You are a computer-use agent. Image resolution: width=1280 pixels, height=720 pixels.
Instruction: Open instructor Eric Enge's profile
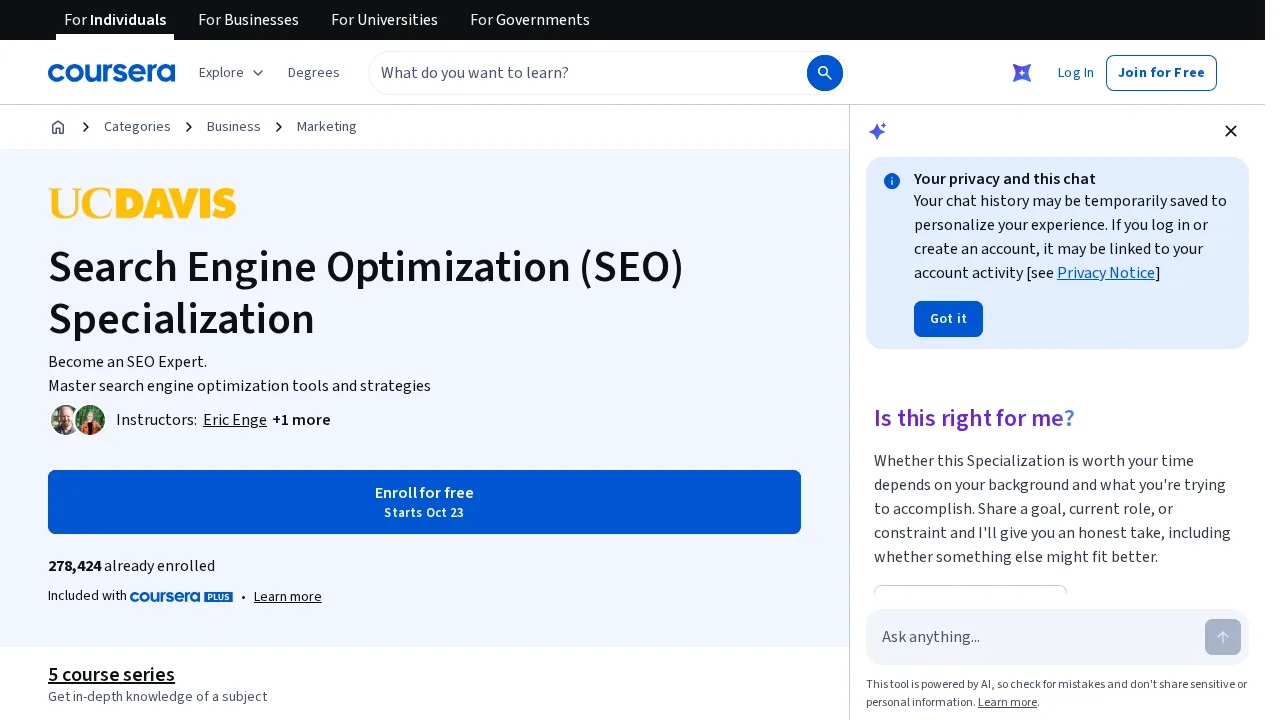click(235, 420)
